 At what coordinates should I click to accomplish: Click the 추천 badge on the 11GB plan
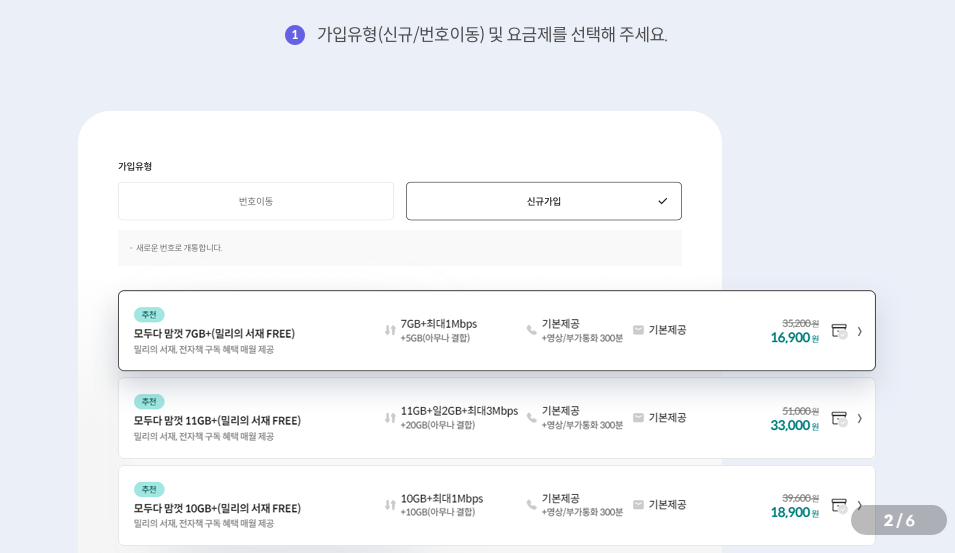tap(149, 402)
